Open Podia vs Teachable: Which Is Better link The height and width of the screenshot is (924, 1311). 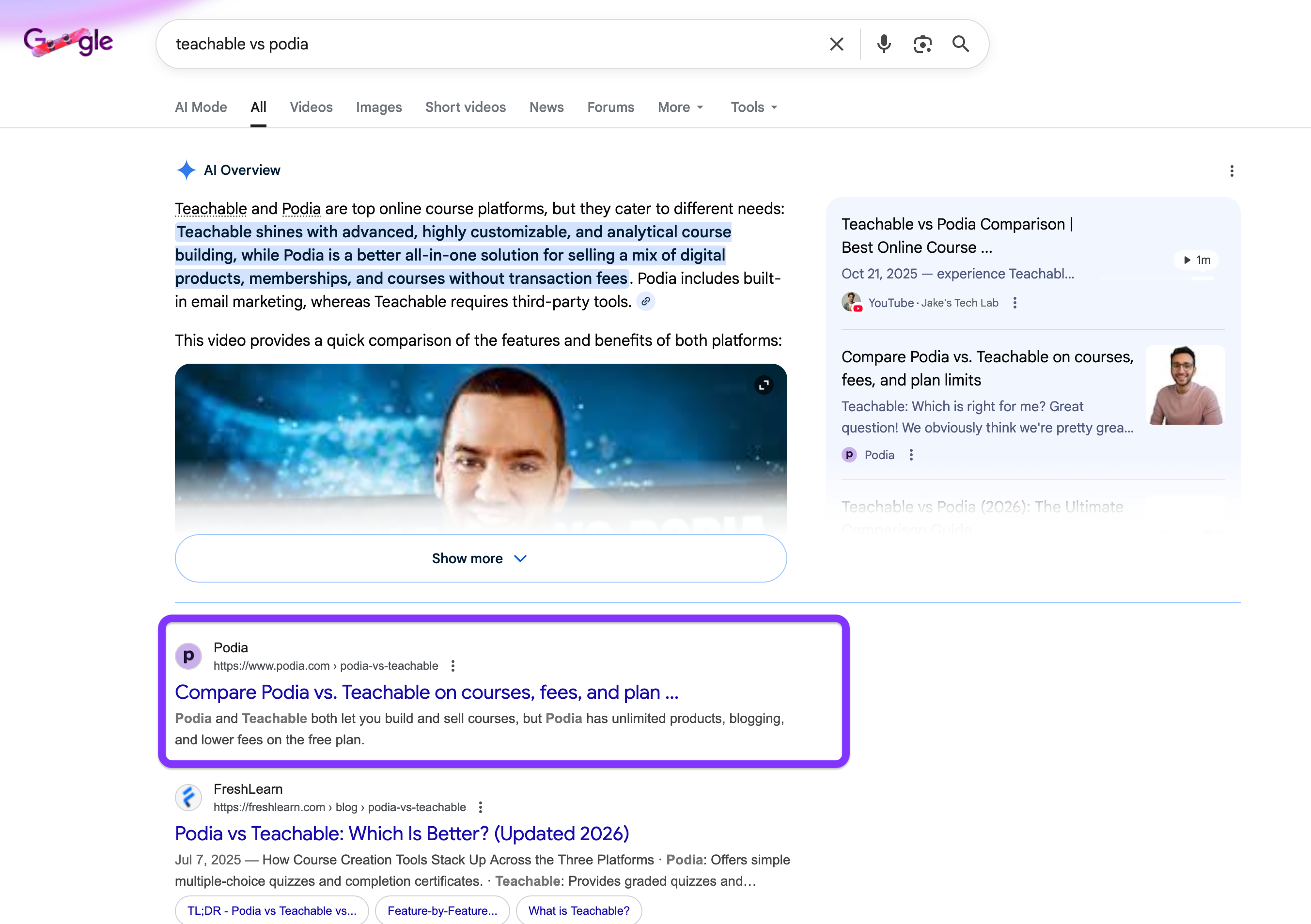point(402,834)
